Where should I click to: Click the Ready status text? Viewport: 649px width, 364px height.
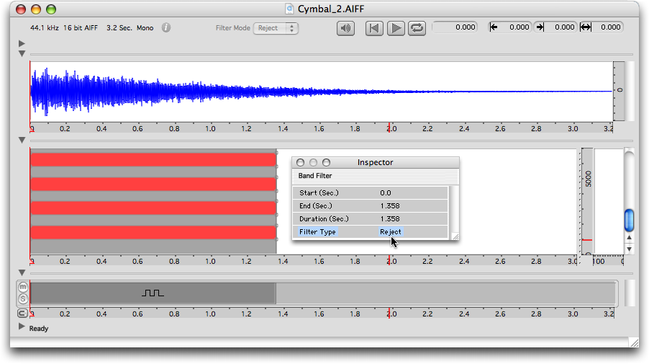[38, 328]
